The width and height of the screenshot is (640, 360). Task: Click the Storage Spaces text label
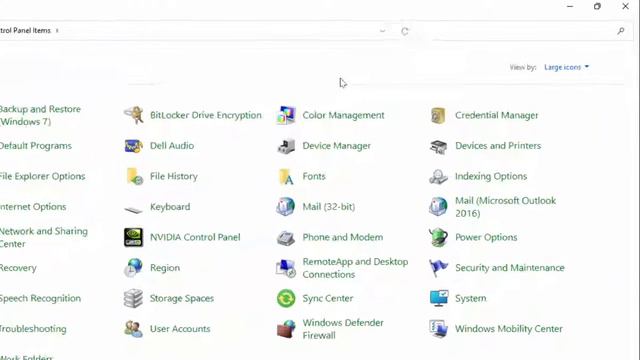(x=182, y=298)
